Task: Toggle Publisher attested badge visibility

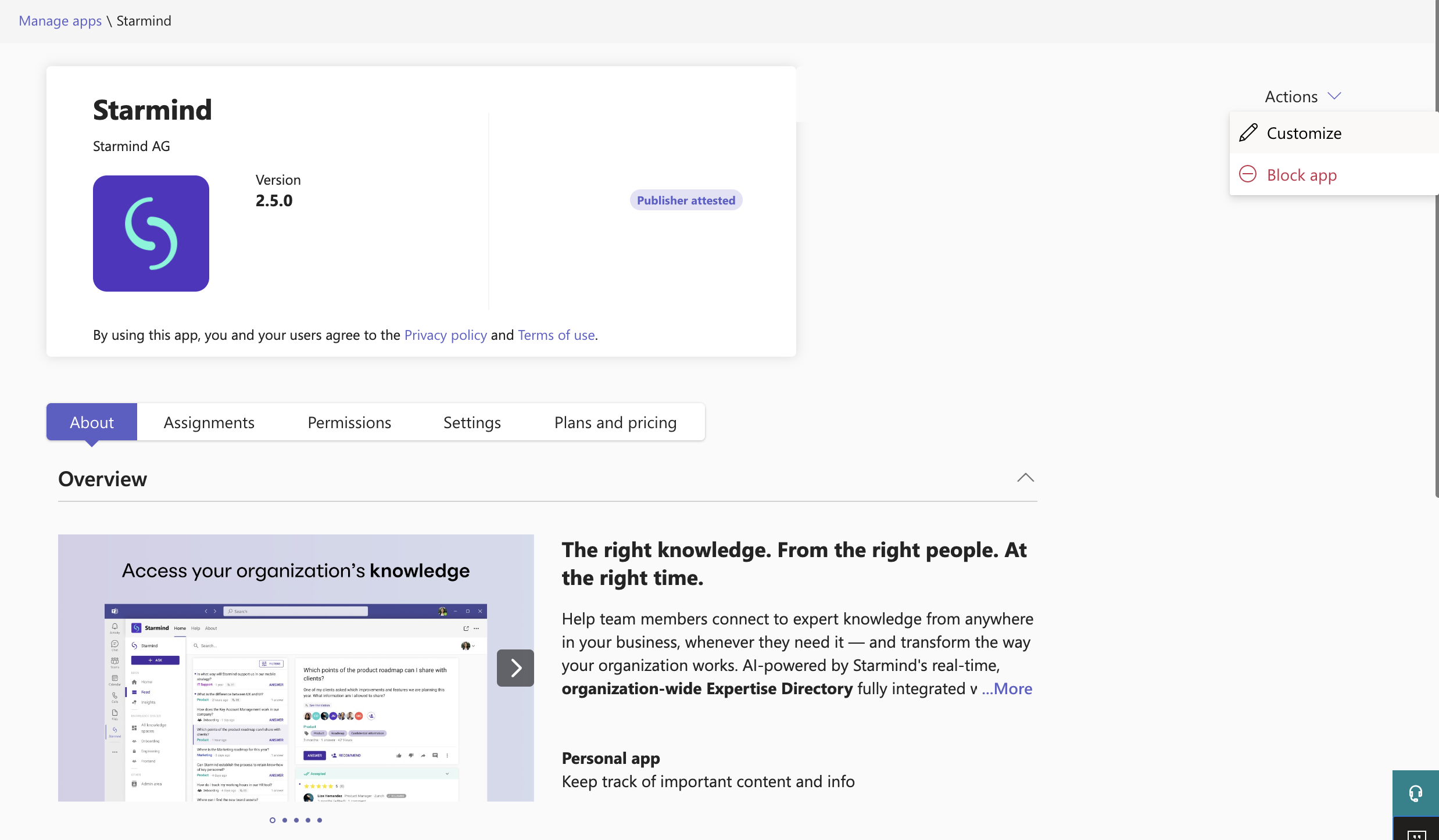Action: click(x=686, y=198)
